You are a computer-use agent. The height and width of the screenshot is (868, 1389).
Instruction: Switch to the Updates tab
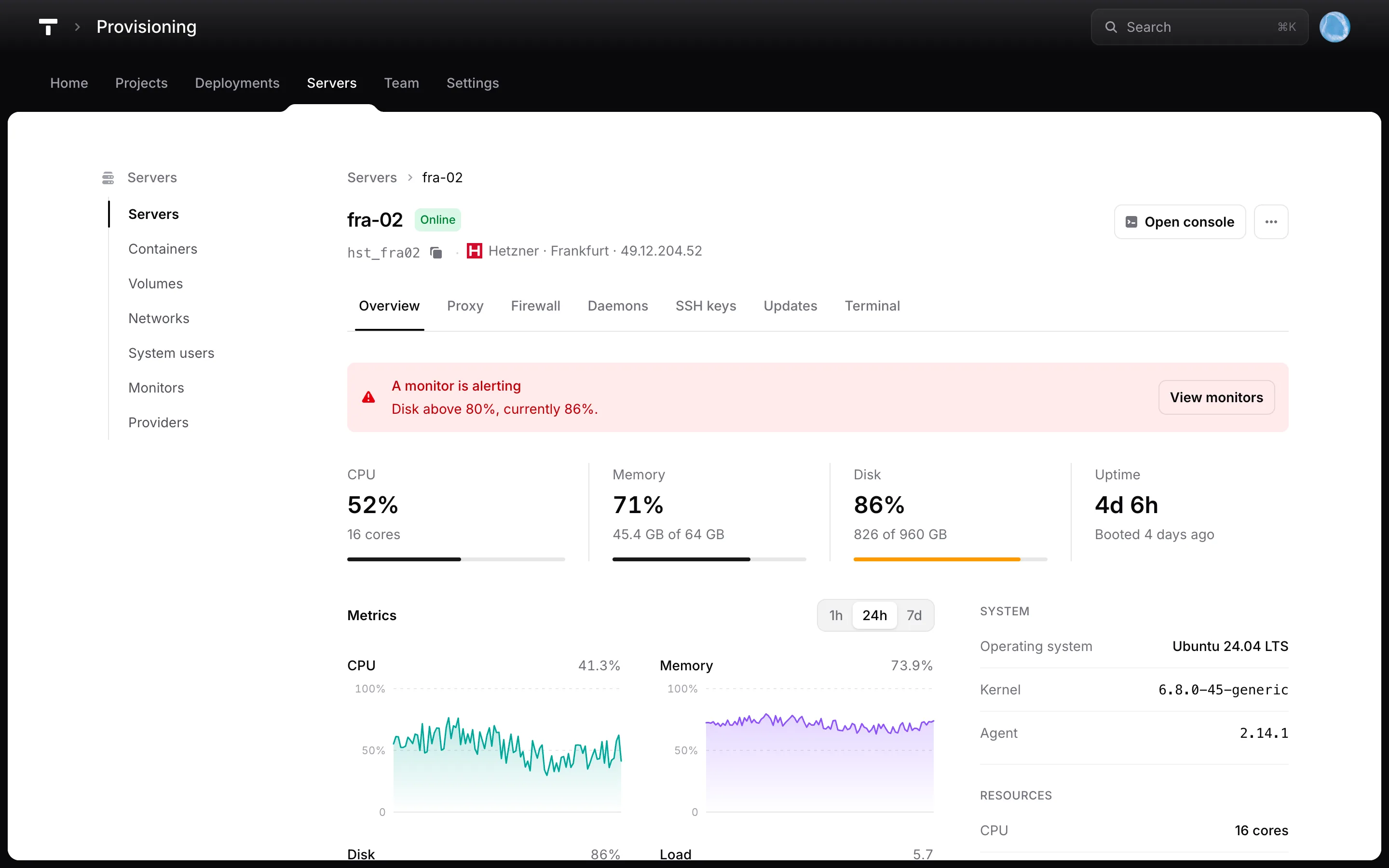coord(790,306)
